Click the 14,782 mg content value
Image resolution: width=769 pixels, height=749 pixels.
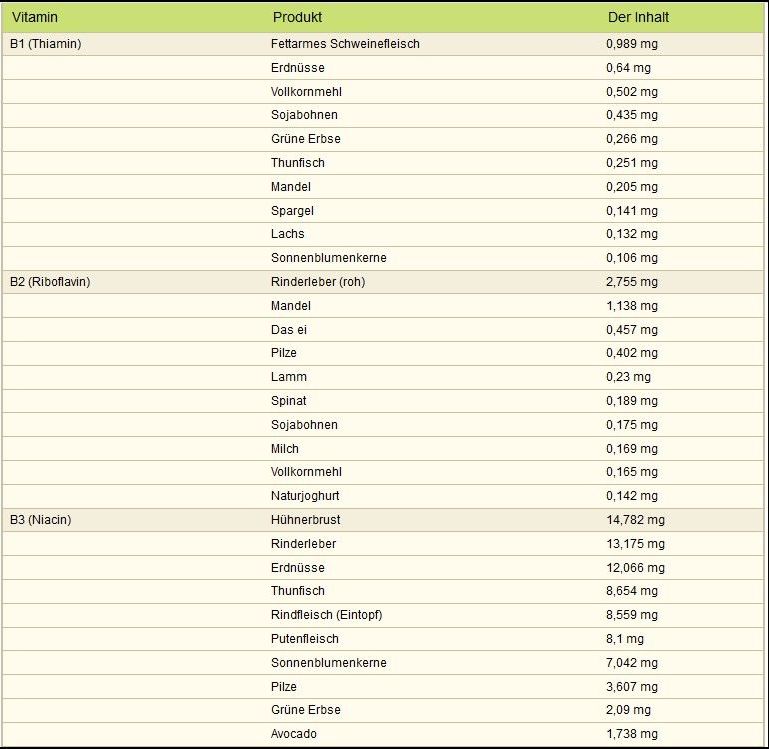click(635, 520)
